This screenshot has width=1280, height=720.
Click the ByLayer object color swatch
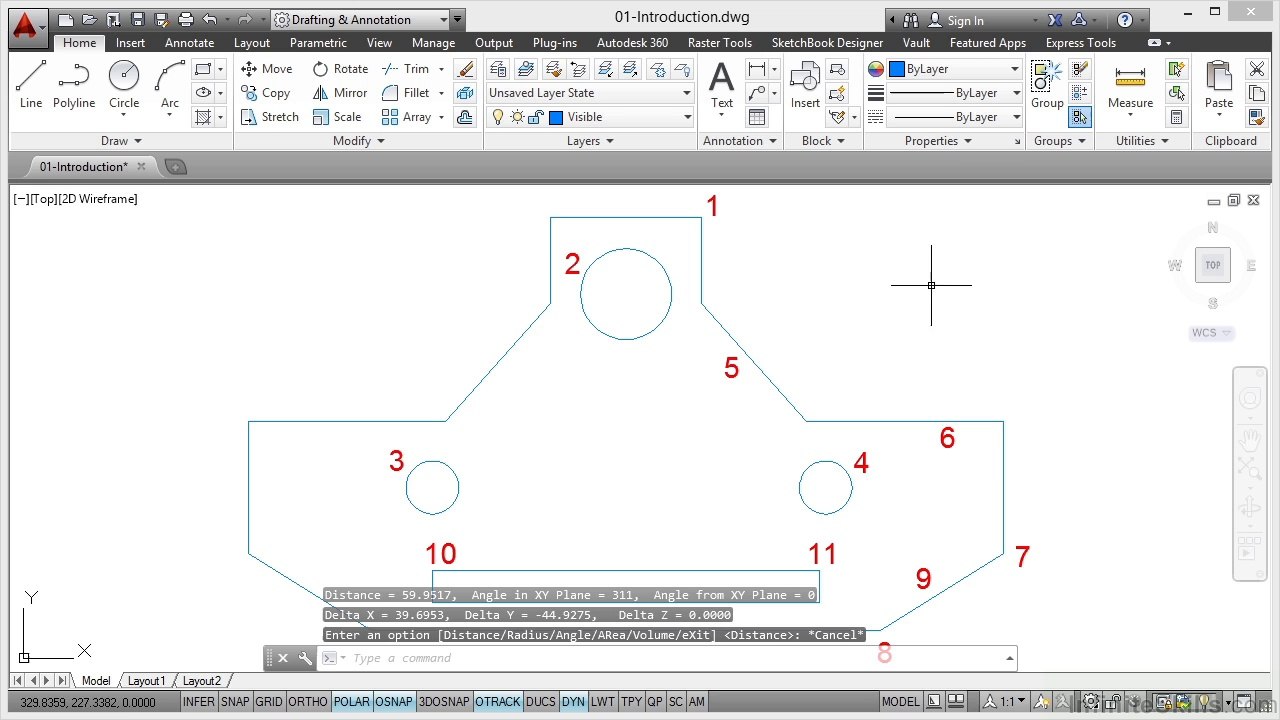coord(897,69)
